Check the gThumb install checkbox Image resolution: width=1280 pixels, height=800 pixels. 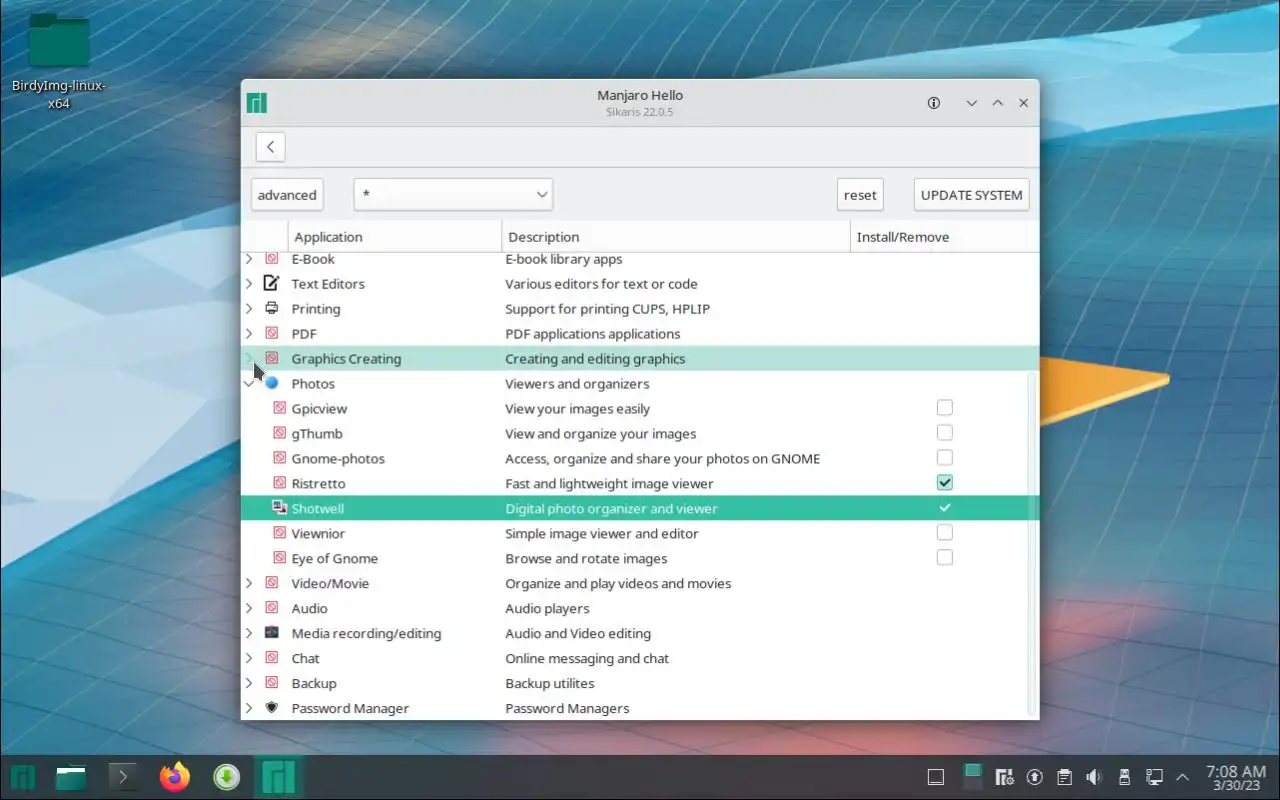click(944, 432)
